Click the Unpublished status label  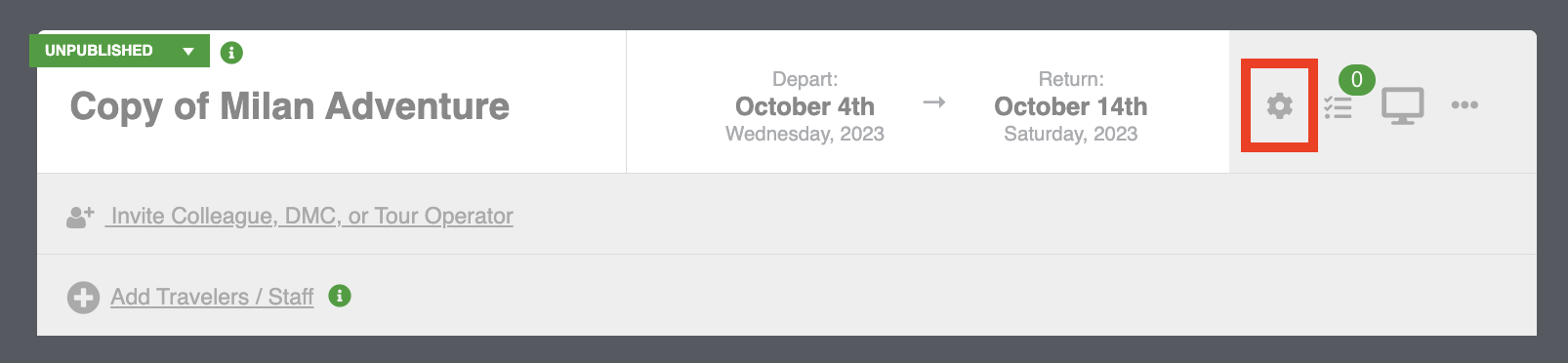click(99, 51)
